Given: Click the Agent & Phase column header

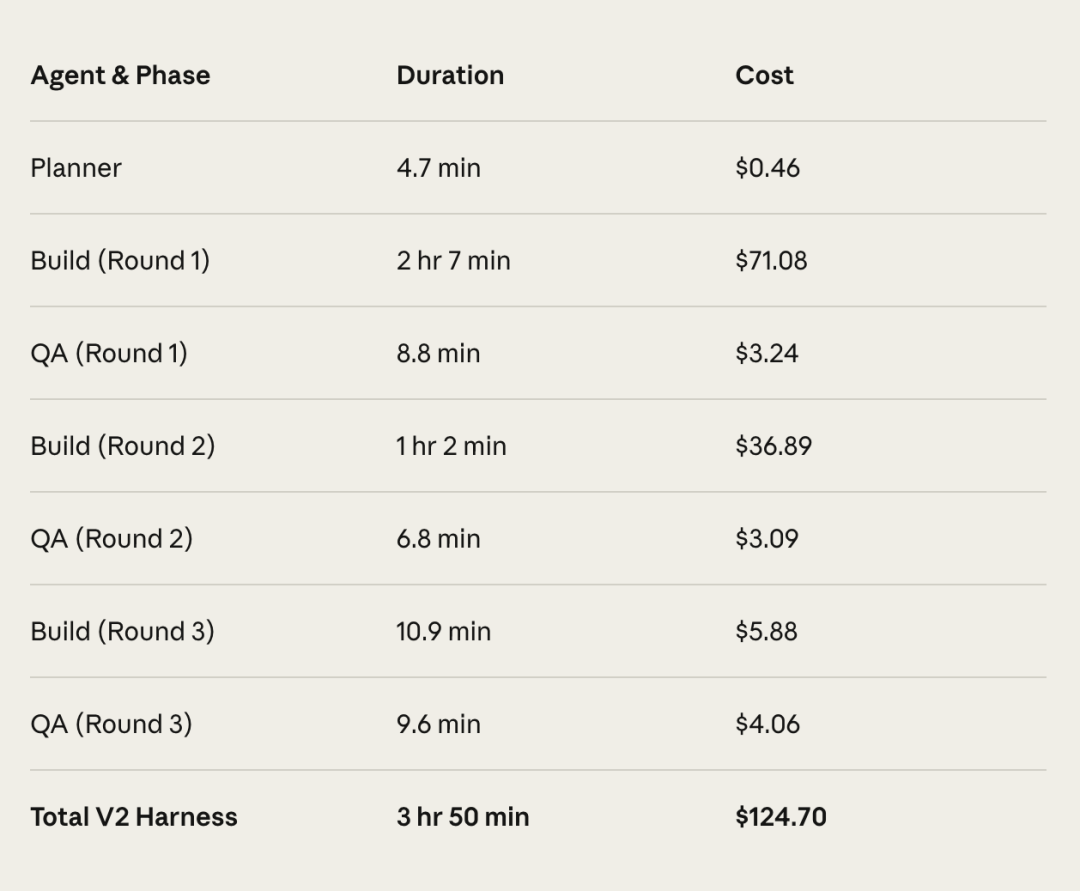Looking at the screenshot, I should point(120,75).
